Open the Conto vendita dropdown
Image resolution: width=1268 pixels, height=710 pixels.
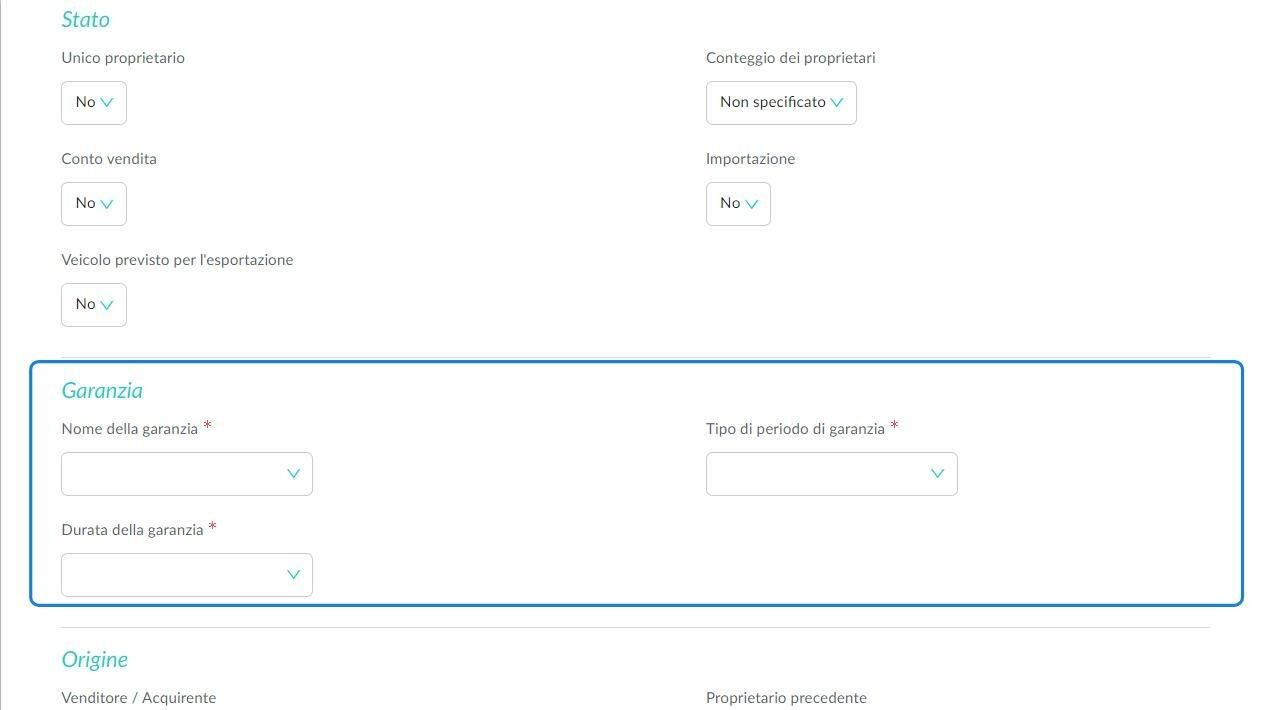coord(94,204)
